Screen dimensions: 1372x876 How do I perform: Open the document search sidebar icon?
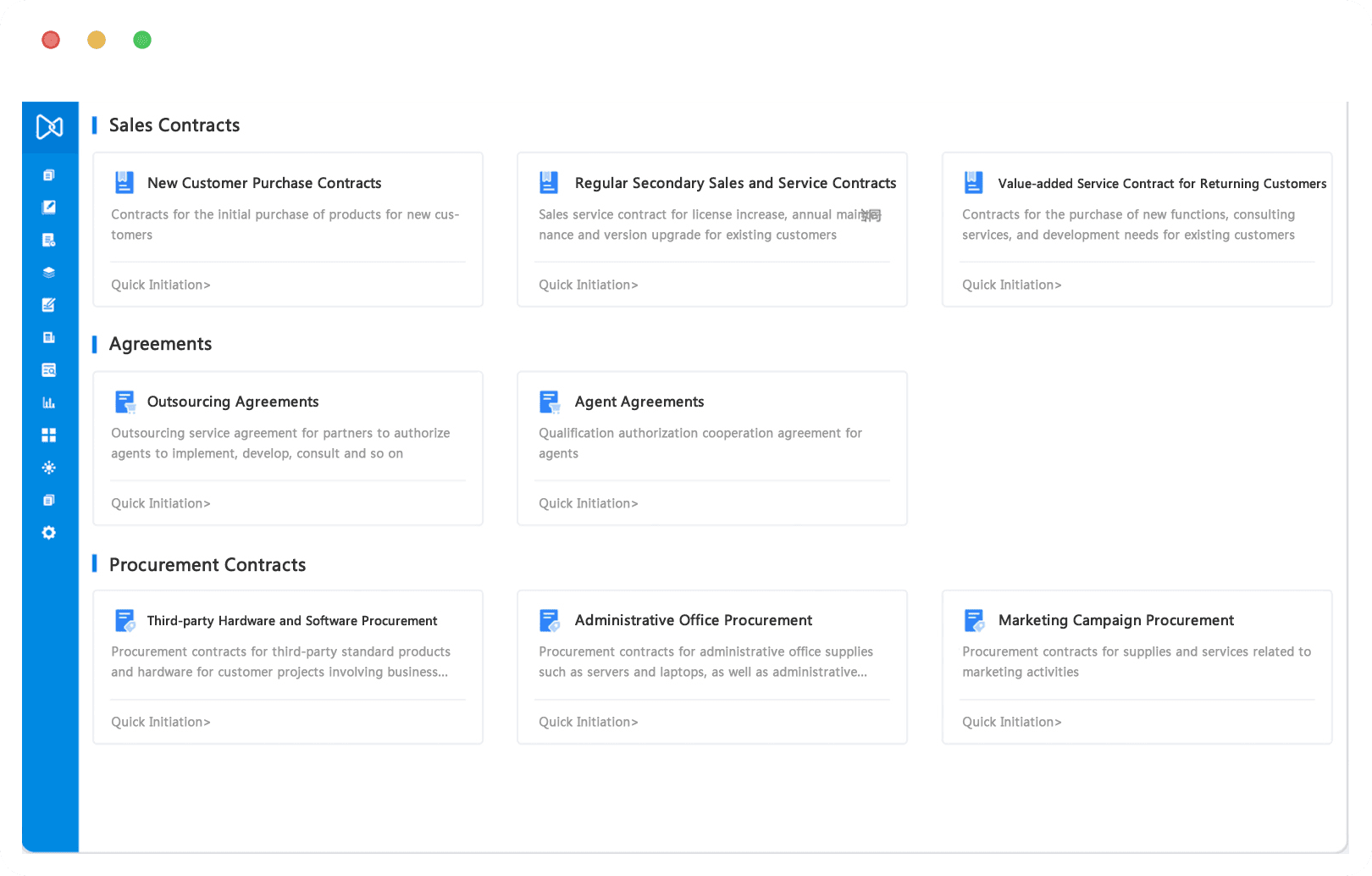(x=49, y=370)
